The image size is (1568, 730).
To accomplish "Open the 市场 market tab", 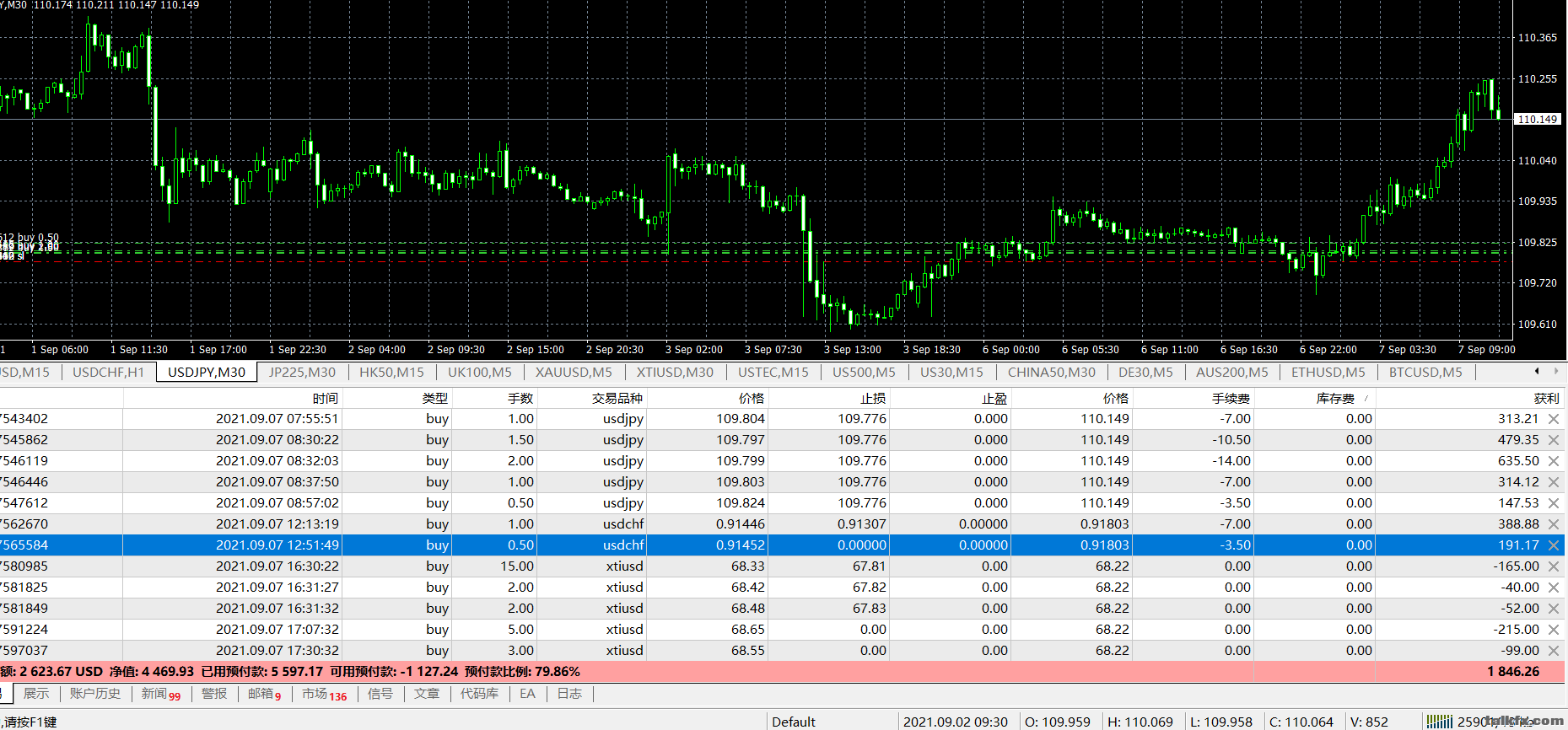I will [324, 694].
